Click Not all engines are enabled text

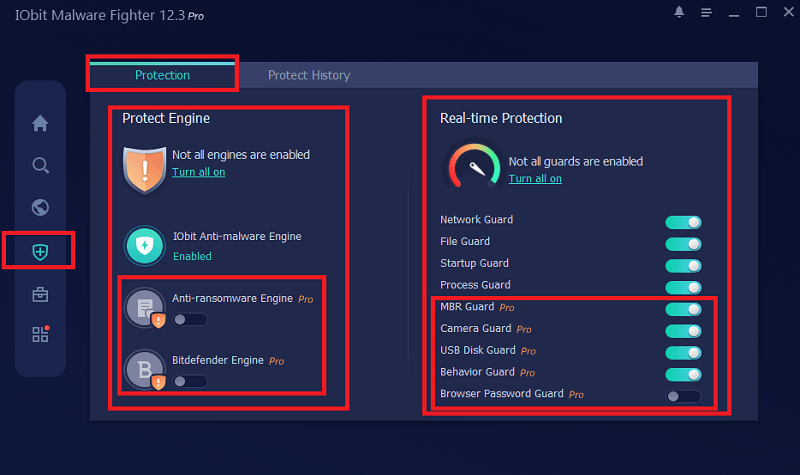[241, 155]
